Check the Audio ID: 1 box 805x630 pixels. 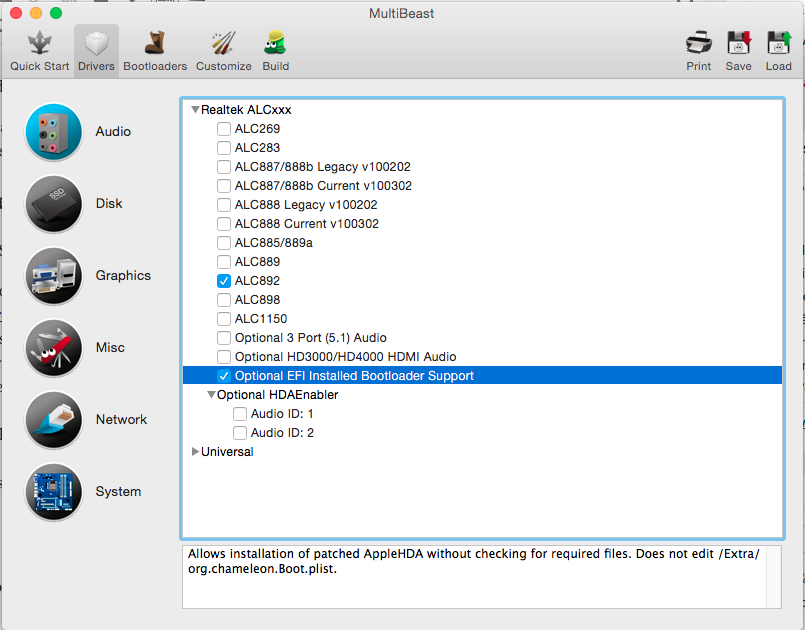tap(240, 414)
